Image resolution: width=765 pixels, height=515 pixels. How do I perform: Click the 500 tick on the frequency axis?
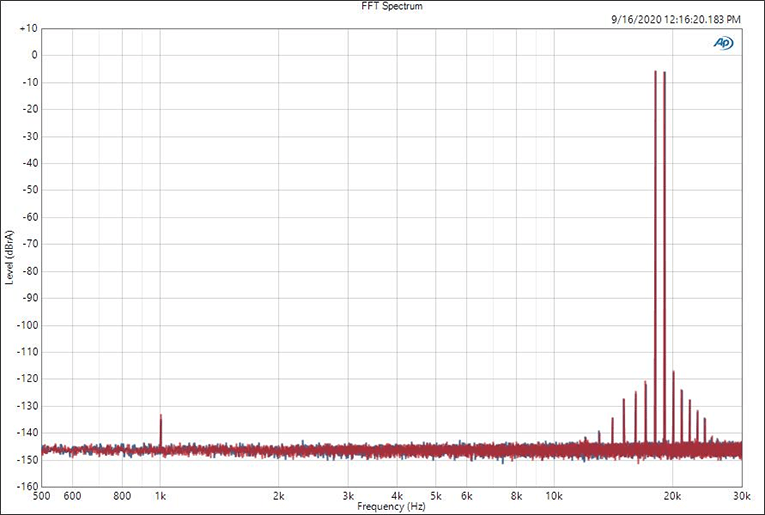42,496
